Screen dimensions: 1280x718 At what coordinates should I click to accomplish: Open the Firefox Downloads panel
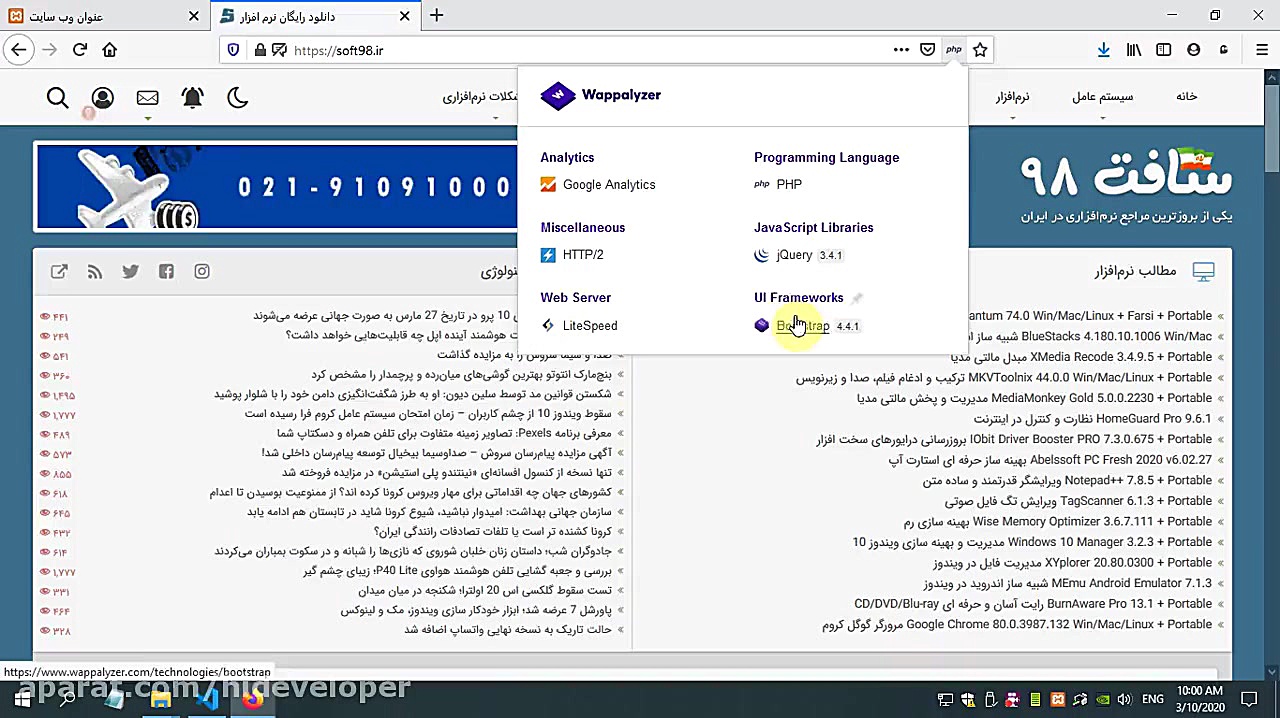[1104, 50]
